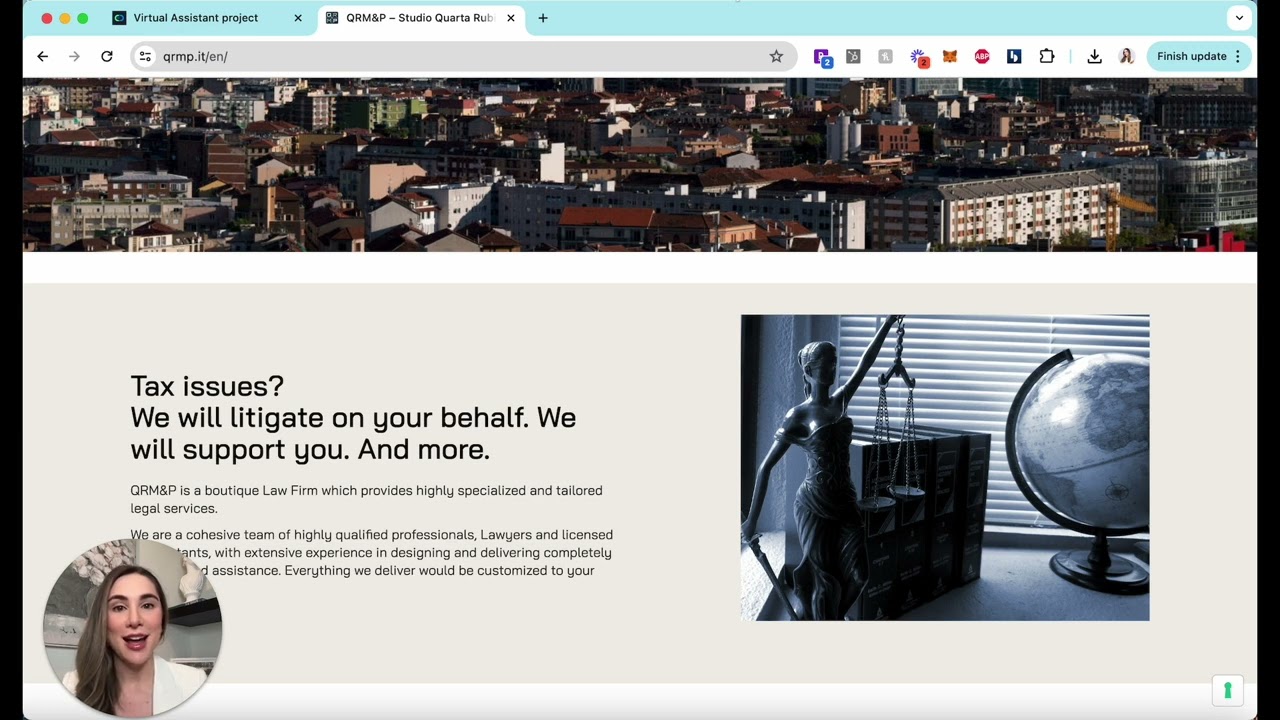Open a new browser tab

click(543, 18)
